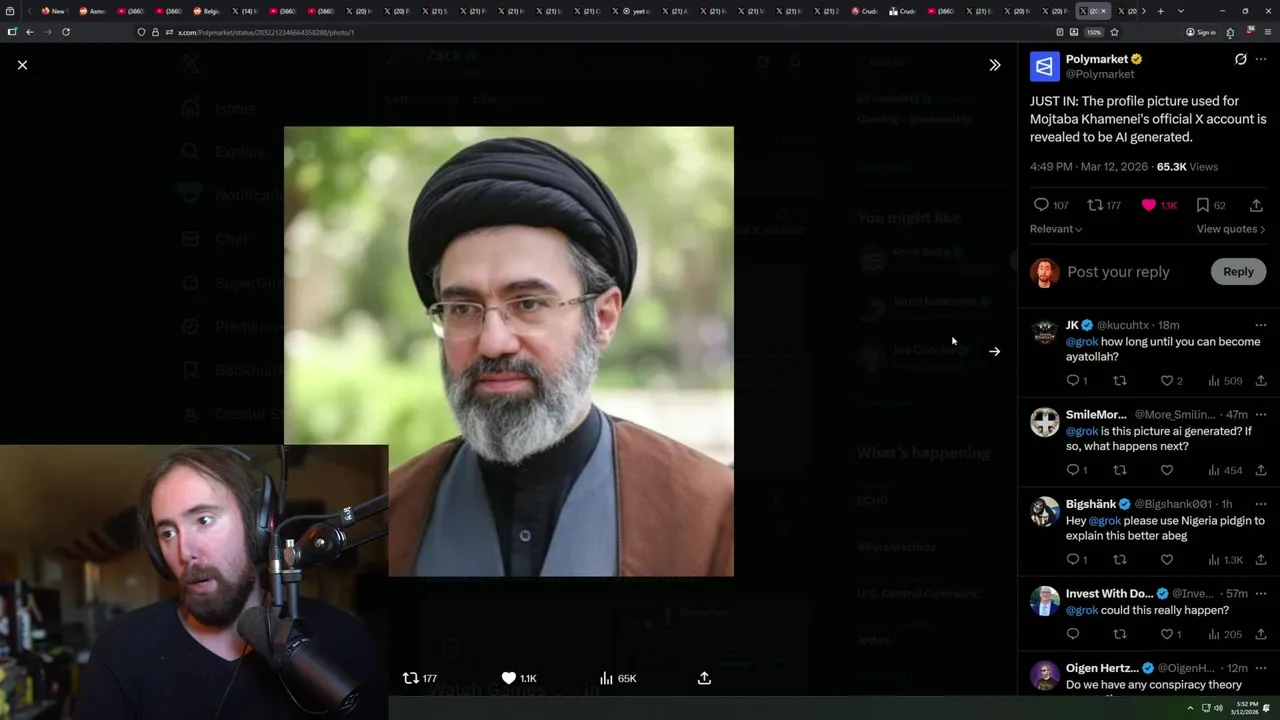Like Bigshänk's reply with heart icon
Screen dimensions: 1280x720
point(1166,560)
